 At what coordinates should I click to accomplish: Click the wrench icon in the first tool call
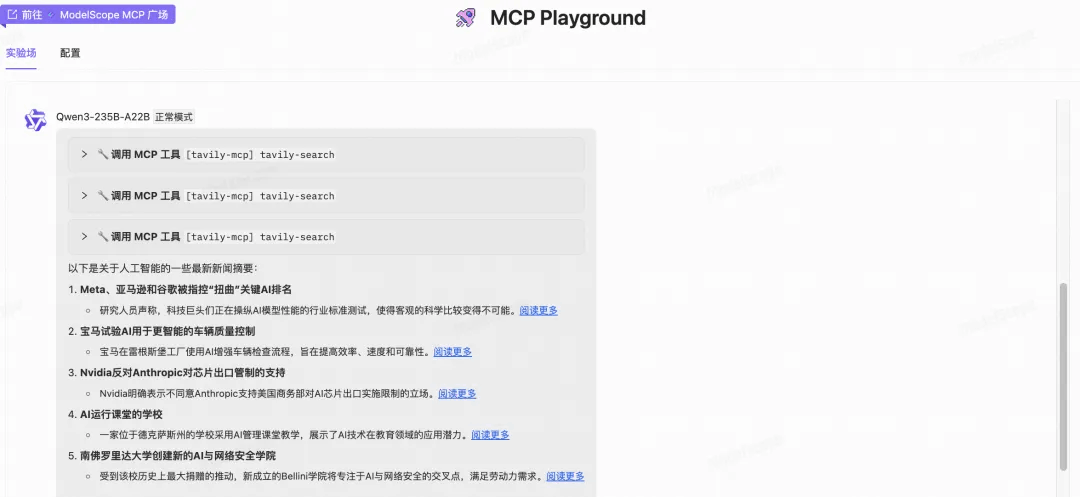coord(103,154)
